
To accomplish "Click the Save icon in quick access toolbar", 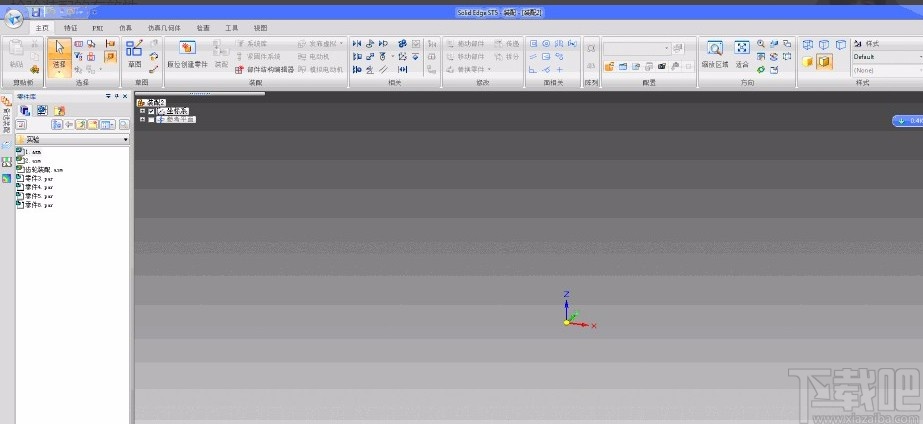I will coord(36,12).
